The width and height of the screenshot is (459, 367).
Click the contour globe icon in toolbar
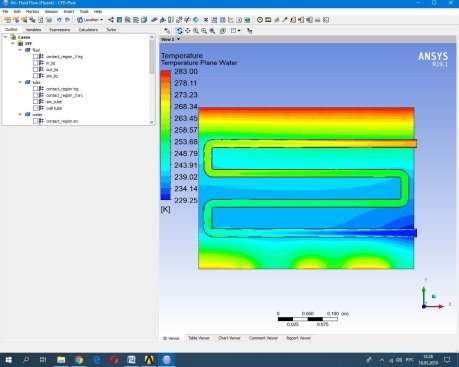[x=196, y=20]
